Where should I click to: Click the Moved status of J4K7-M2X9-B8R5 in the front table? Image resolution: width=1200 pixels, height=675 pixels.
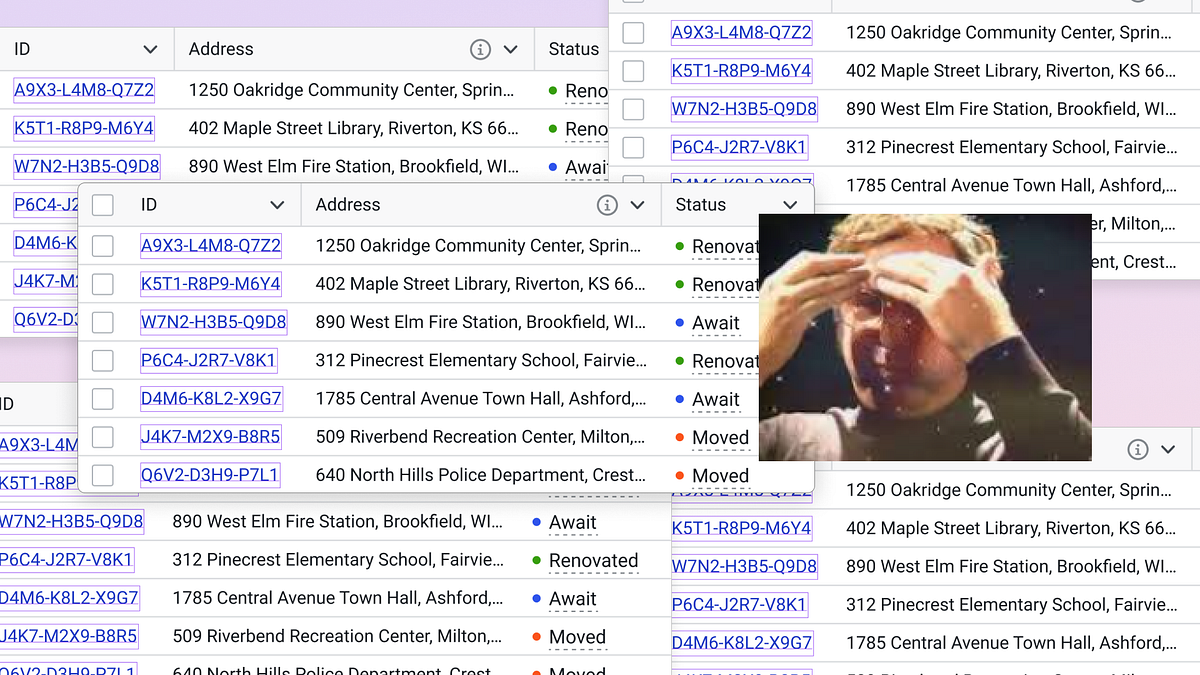coord(720,438)
